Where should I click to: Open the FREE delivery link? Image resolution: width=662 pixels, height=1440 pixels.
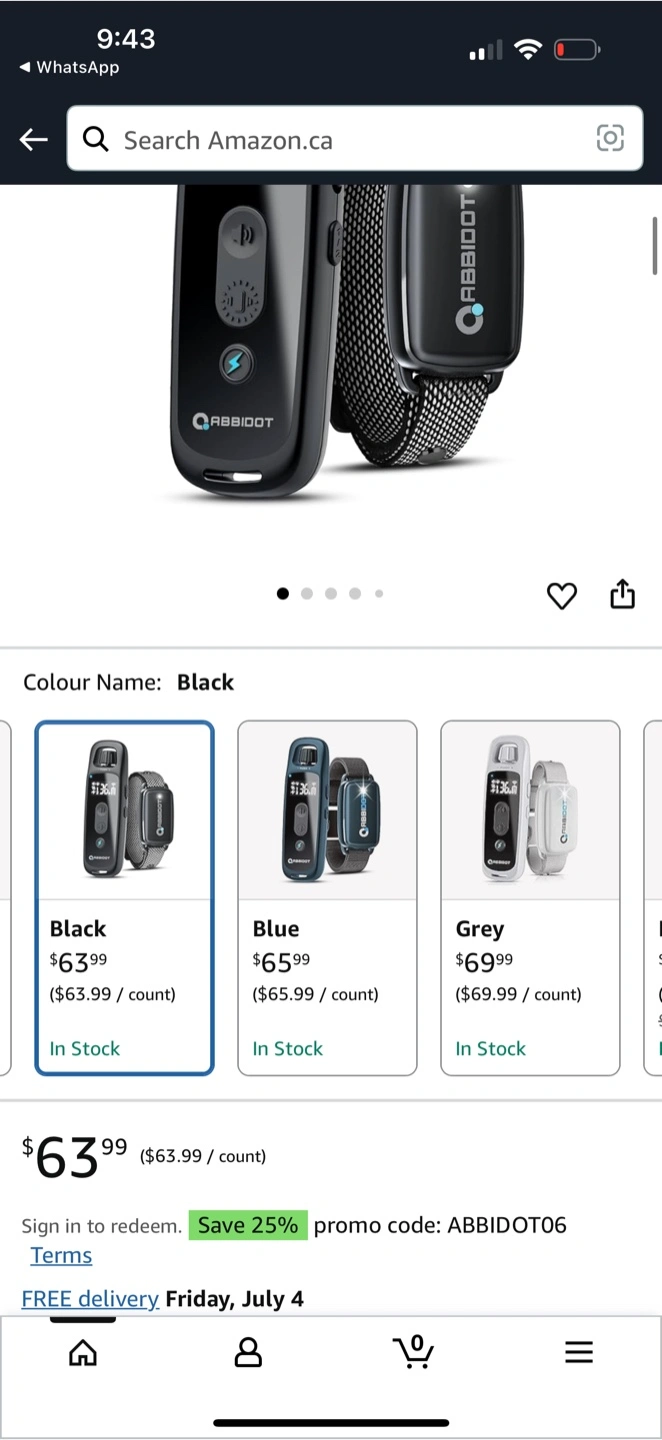(90, 1299)
